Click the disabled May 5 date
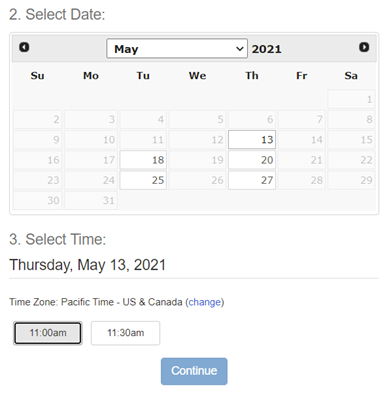 [198, 119]
